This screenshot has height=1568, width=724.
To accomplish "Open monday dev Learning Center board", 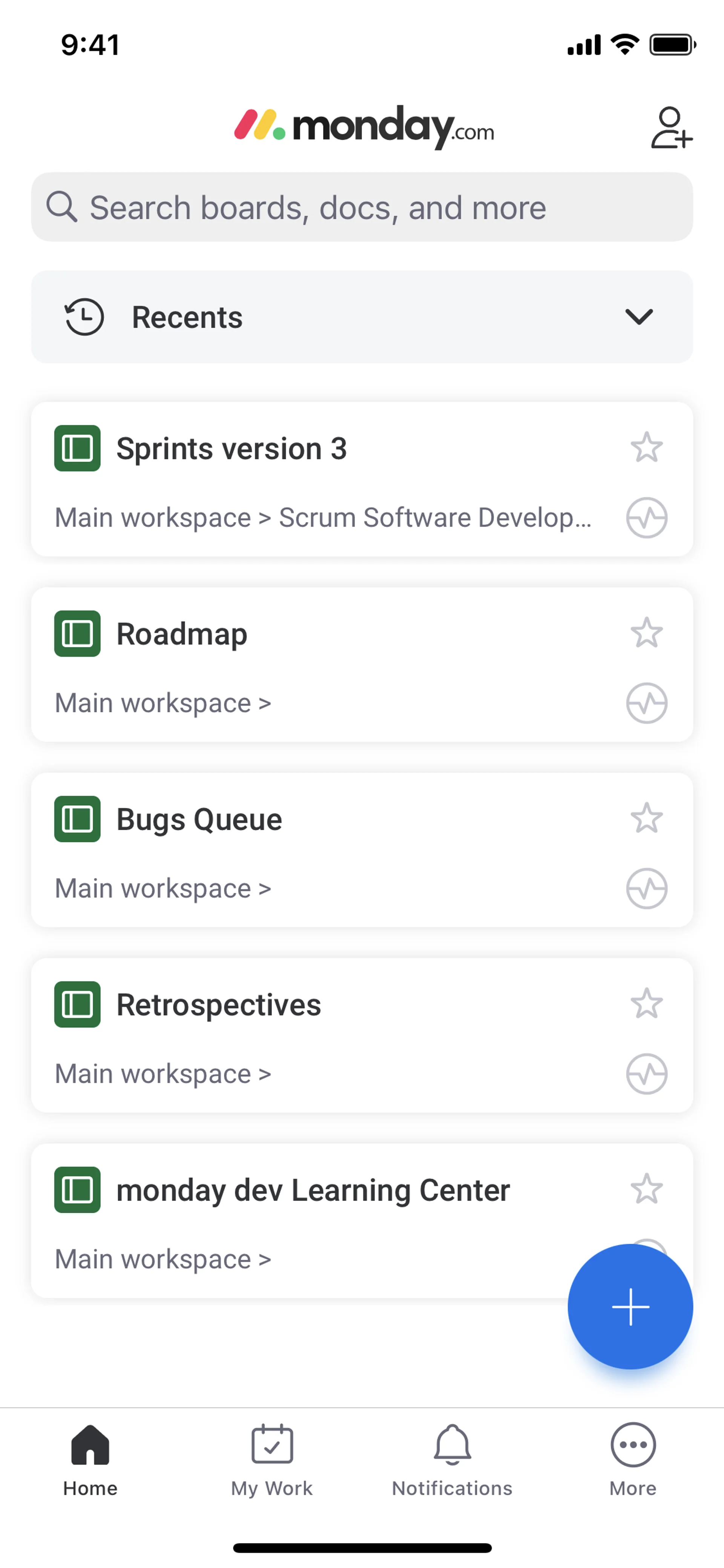I will [313, 1190].
